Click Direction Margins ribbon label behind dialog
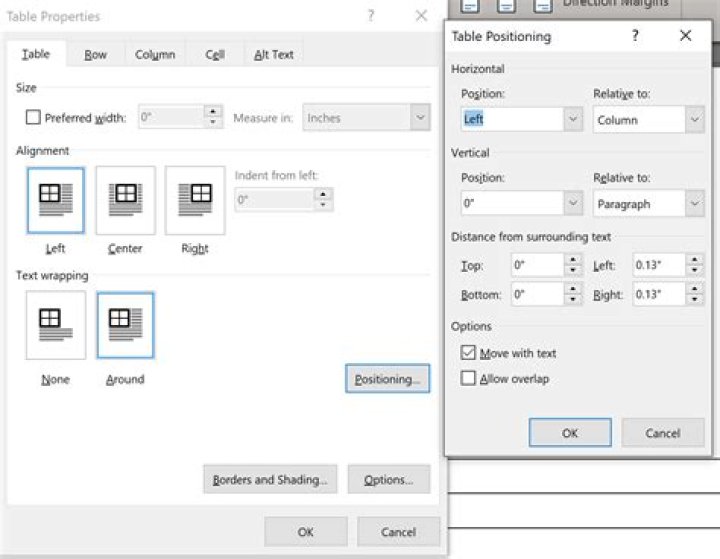The image size is (720, 559). 615,3
